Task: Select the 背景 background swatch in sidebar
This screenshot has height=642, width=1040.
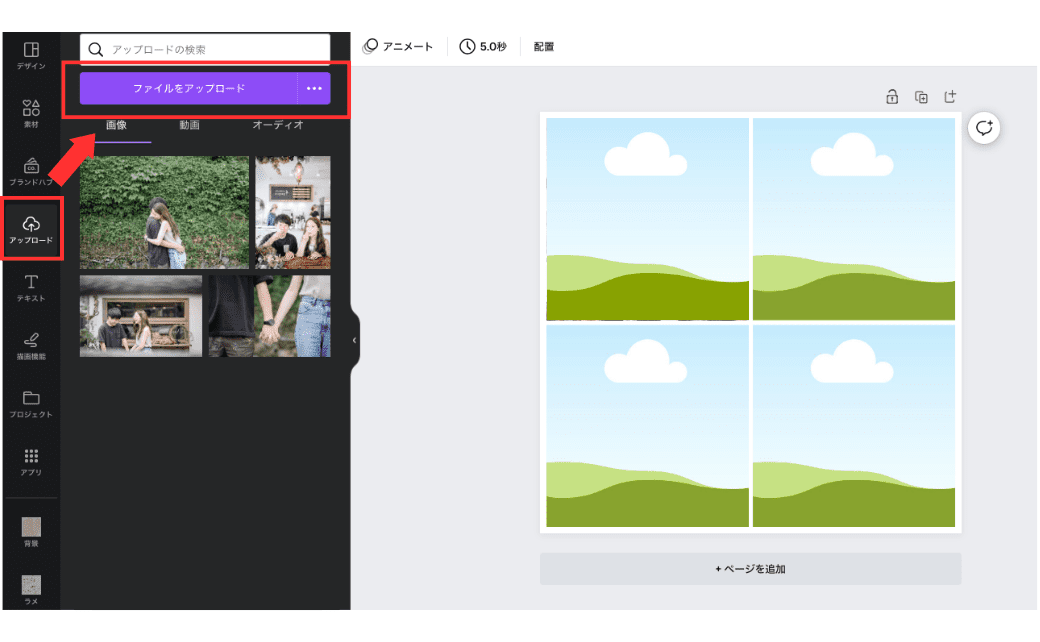Action: tap(31, 532)
